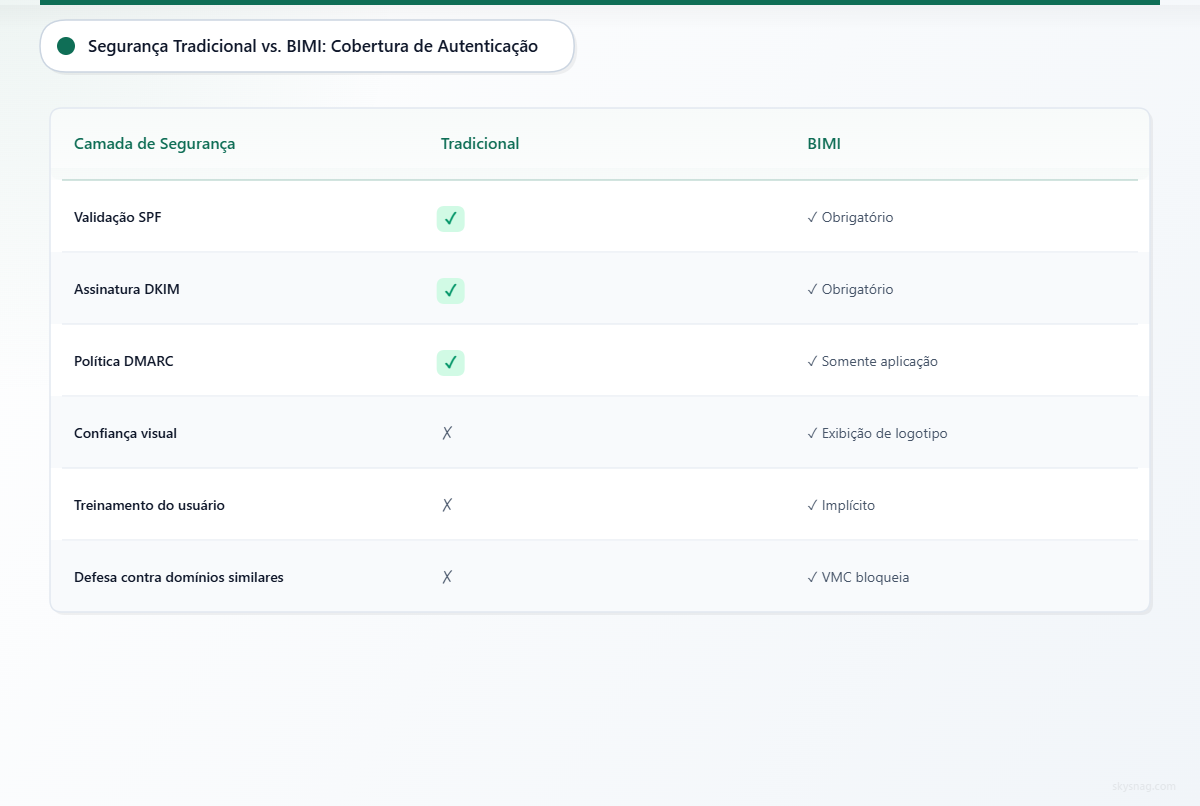Click the X mark in Defesa contra domínios row

447,577
